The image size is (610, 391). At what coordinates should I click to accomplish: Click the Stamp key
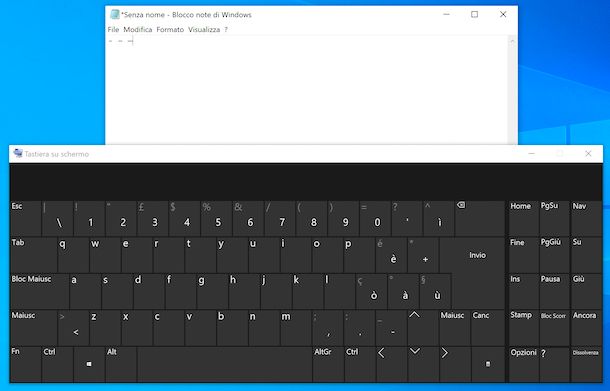pyautogui.click(x=523, y=328)
